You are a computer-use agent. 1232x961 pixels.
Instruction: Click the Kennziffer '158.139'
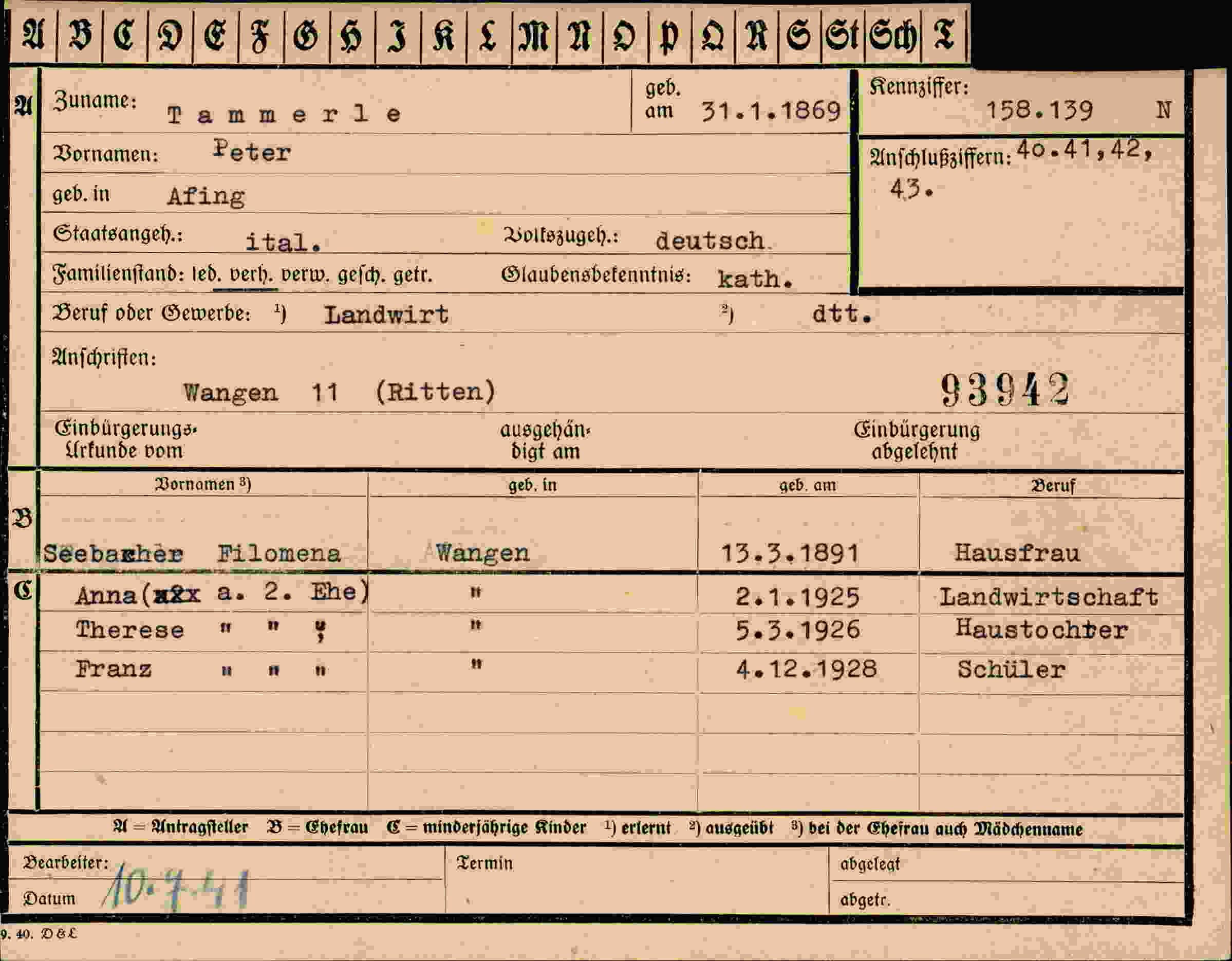point(1040,110)
